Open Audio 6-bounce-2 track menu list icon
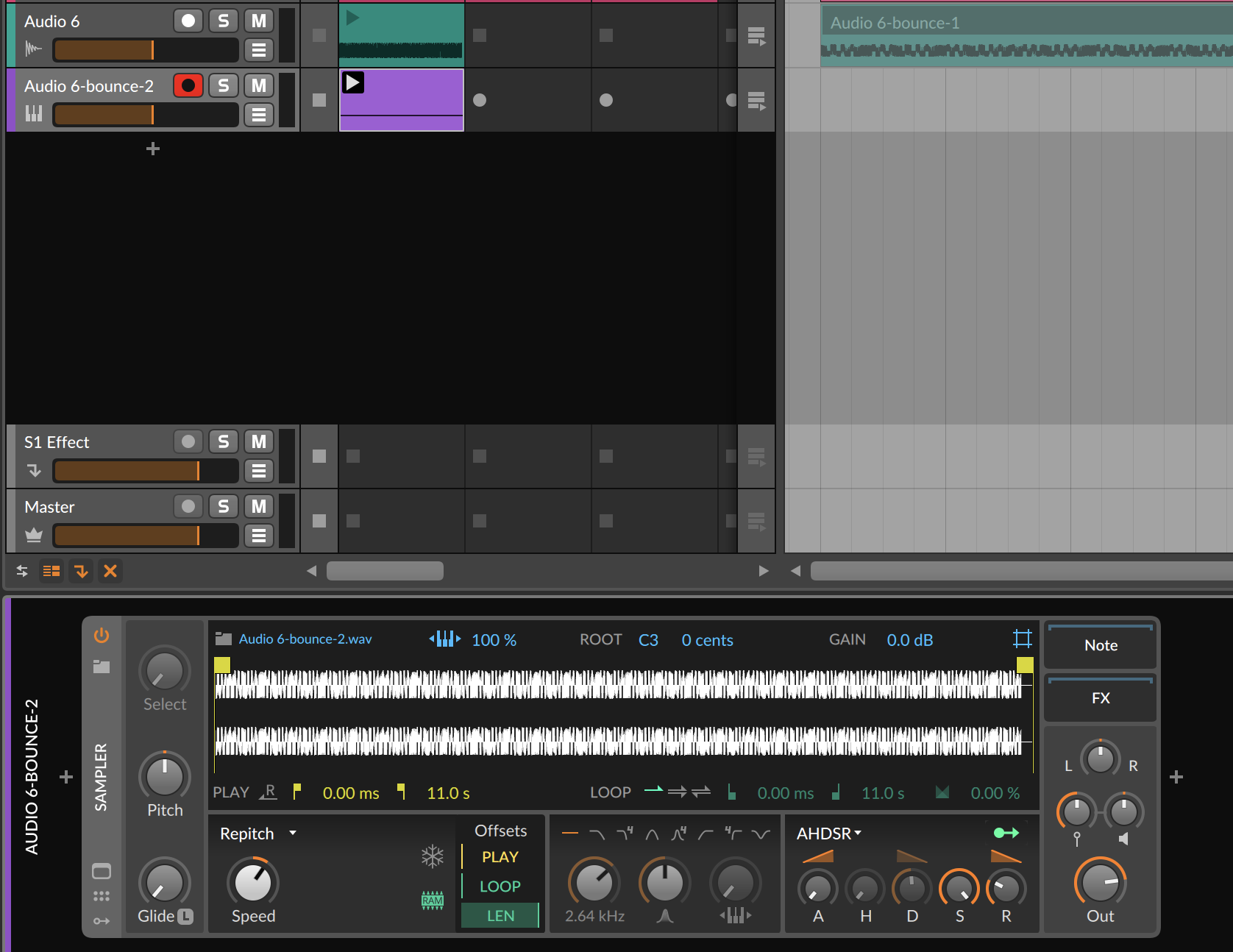Screen dimensions: 1233x952 (258, 115)
